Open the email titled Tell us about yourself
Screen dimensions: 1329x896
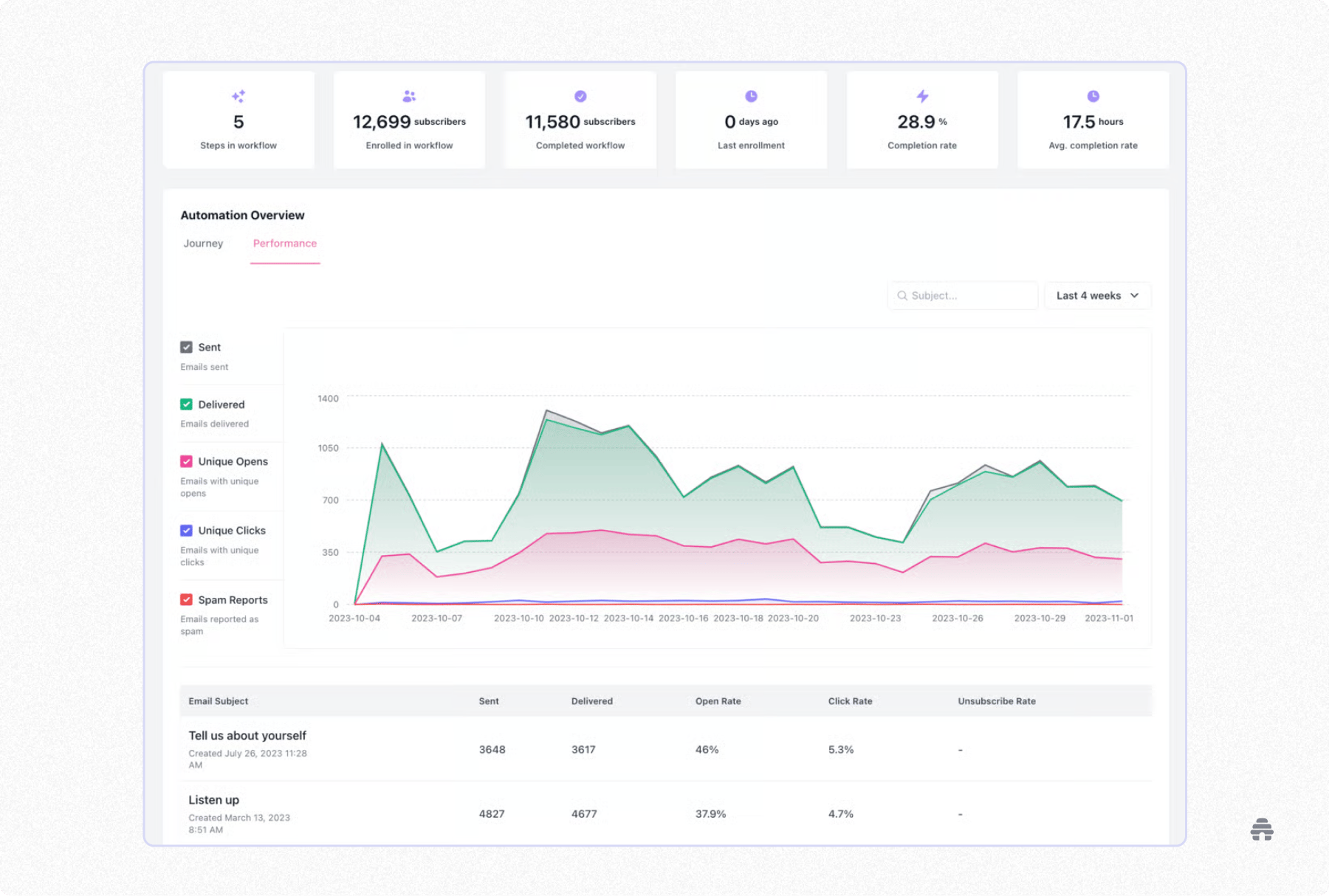pos(247,735)
